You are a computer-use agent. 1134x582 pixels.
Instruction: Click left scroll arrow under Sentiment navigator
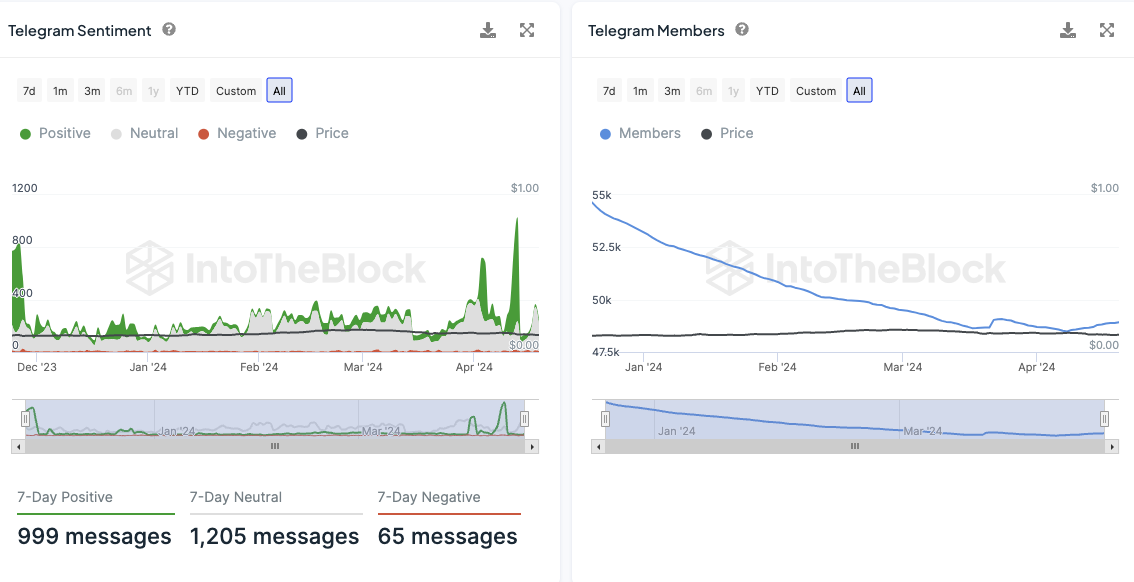coord(18,447)
